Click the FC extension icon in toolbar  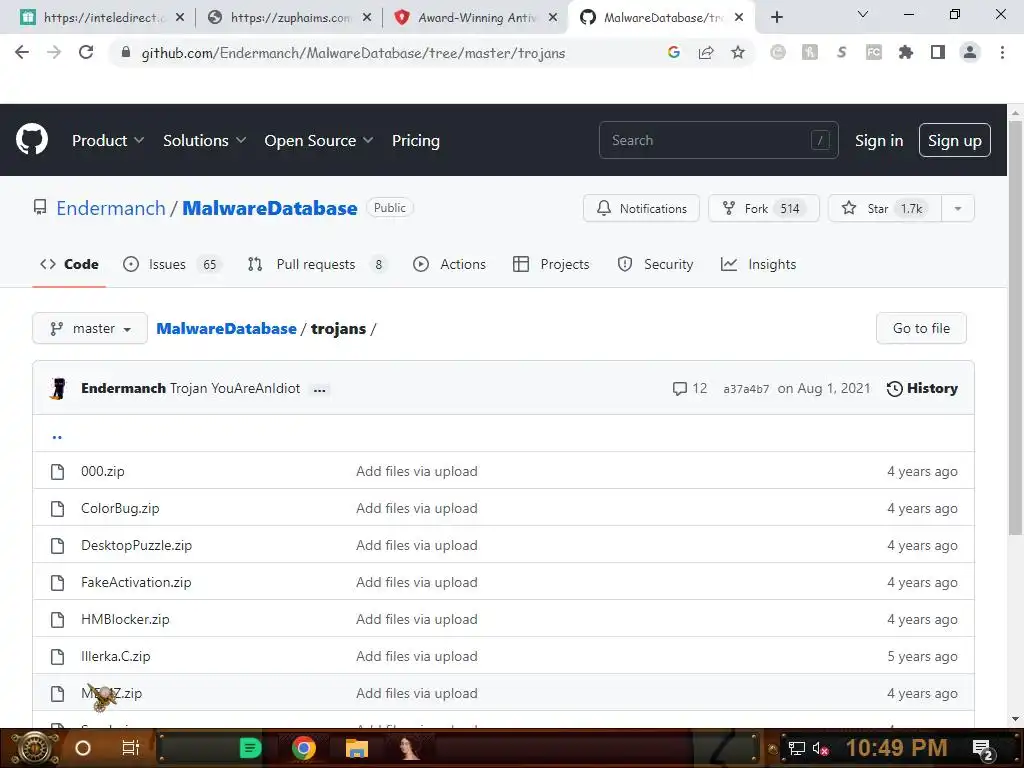coord(874,52)
